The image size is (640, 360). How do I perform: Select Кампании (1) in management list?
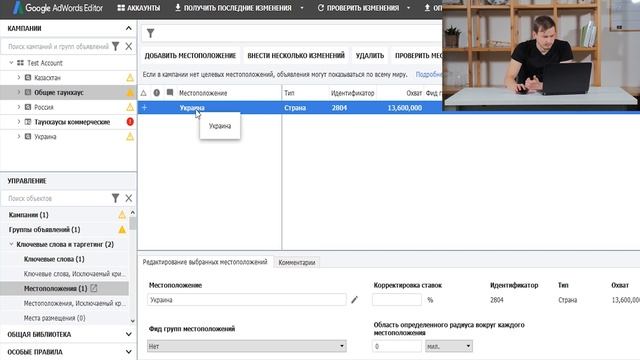(29, 215)
